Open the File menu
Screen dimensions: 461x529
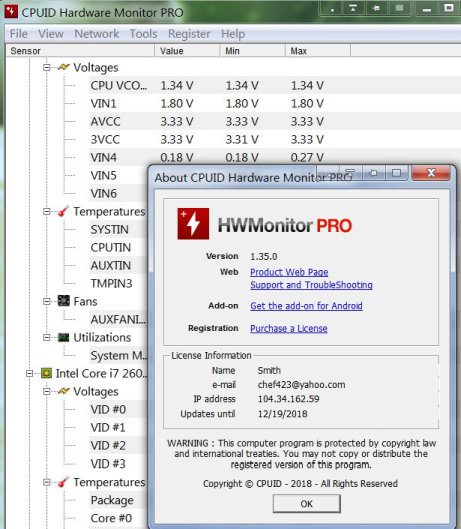19,34
